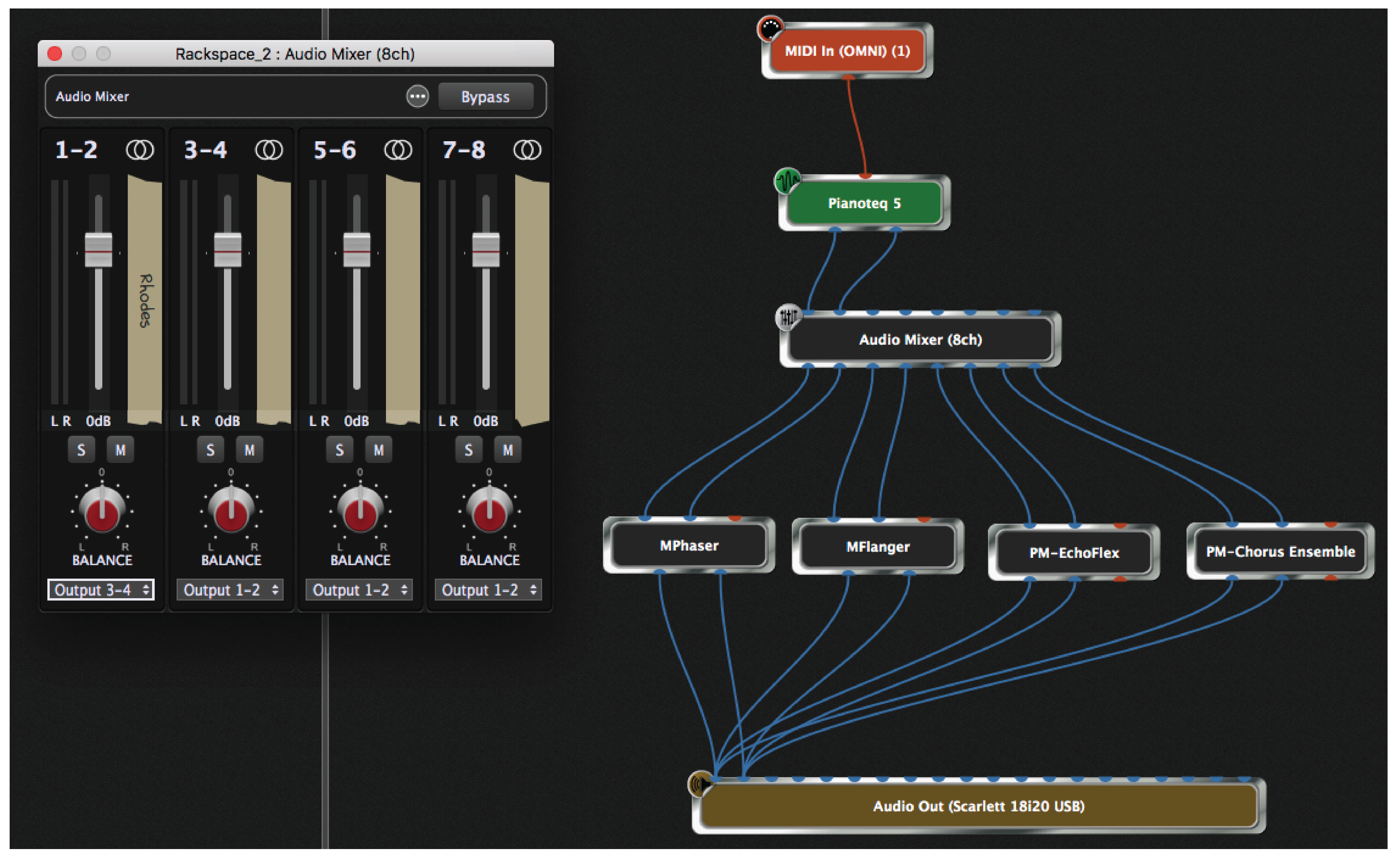Select the MIDI In (OMNI) (1) block
The image size is (1400, 859).
(x=847, y=51)
